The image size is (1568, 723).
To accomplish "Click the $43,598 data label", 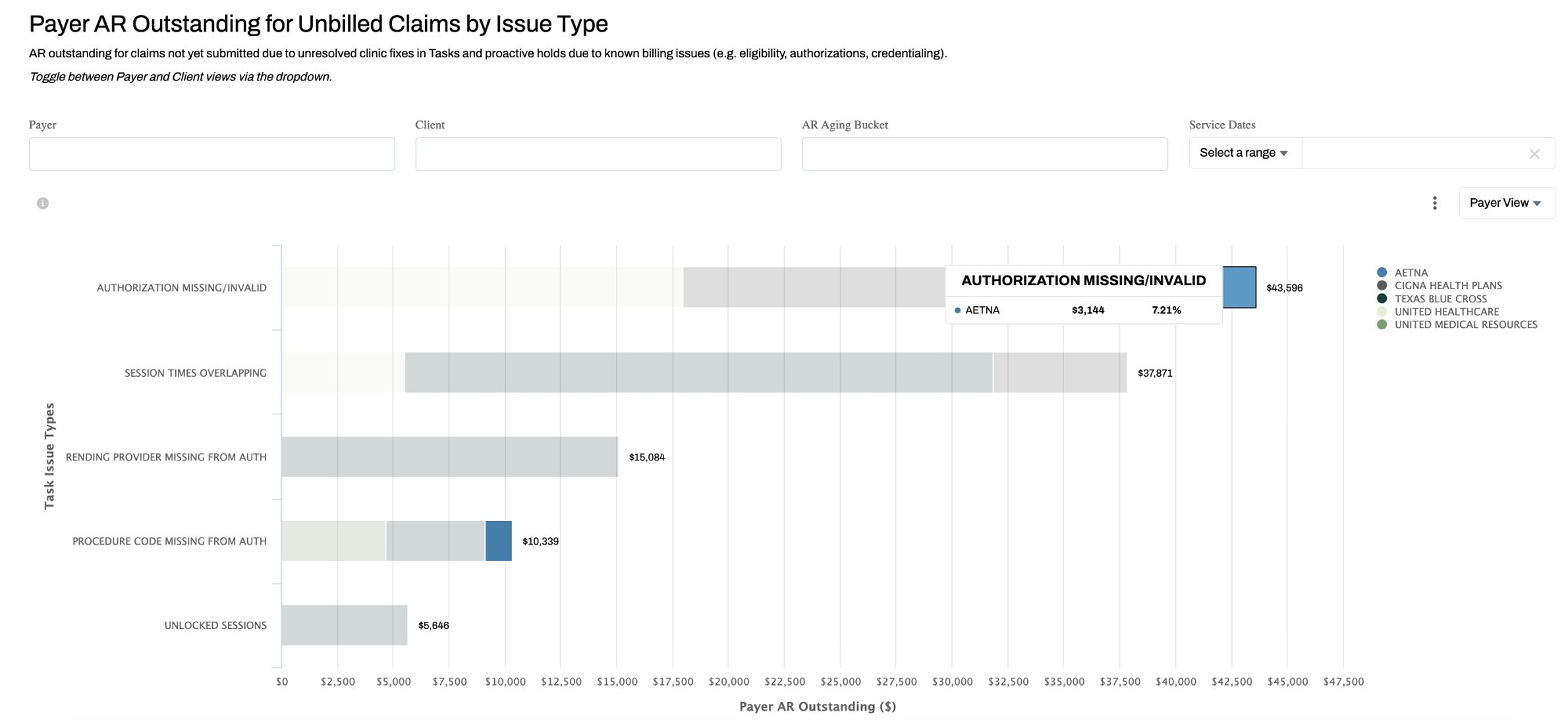I will pyautogui.click(x=1283, y=287).
